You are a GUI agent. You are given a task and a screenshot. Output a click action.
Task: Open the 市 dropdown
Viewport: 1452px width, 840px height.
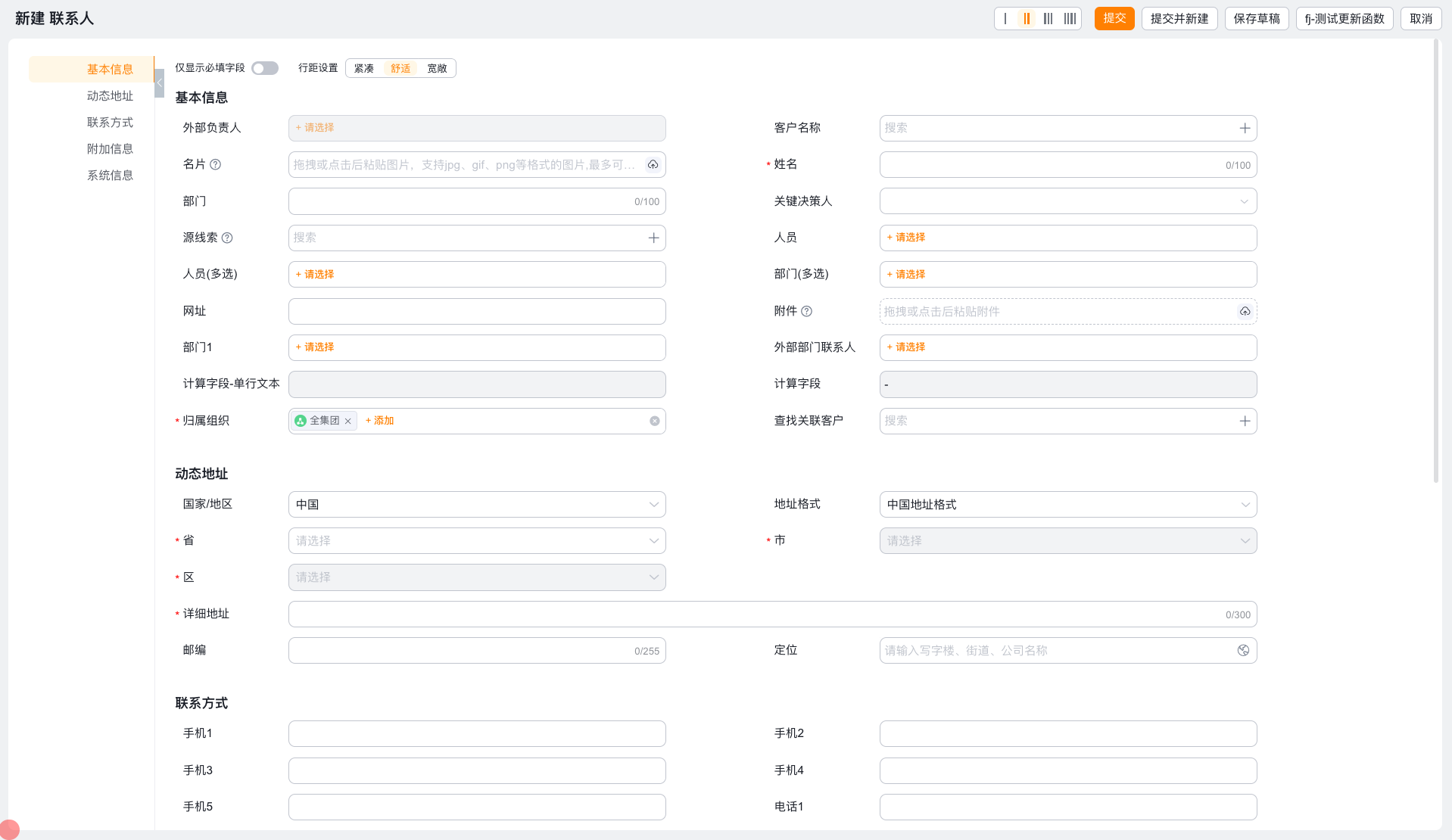click(1068, 541)
